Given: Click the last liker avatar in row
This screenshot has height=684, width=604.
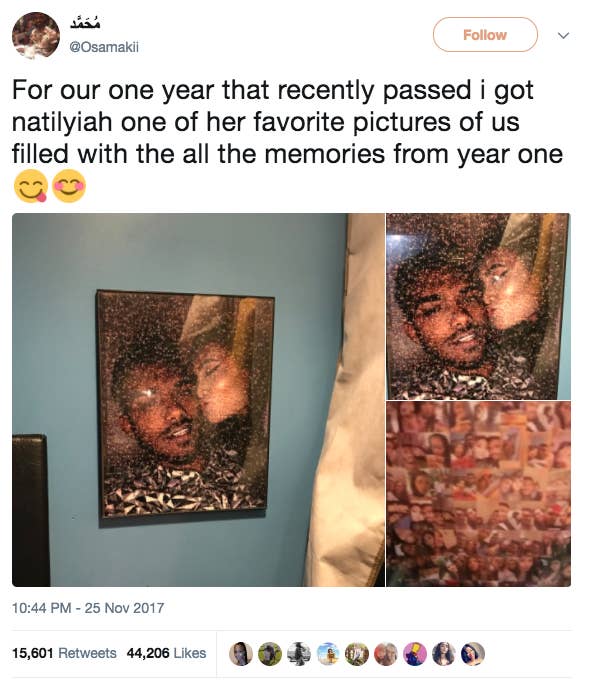Looking at the screenshot, I should (473, 653).
